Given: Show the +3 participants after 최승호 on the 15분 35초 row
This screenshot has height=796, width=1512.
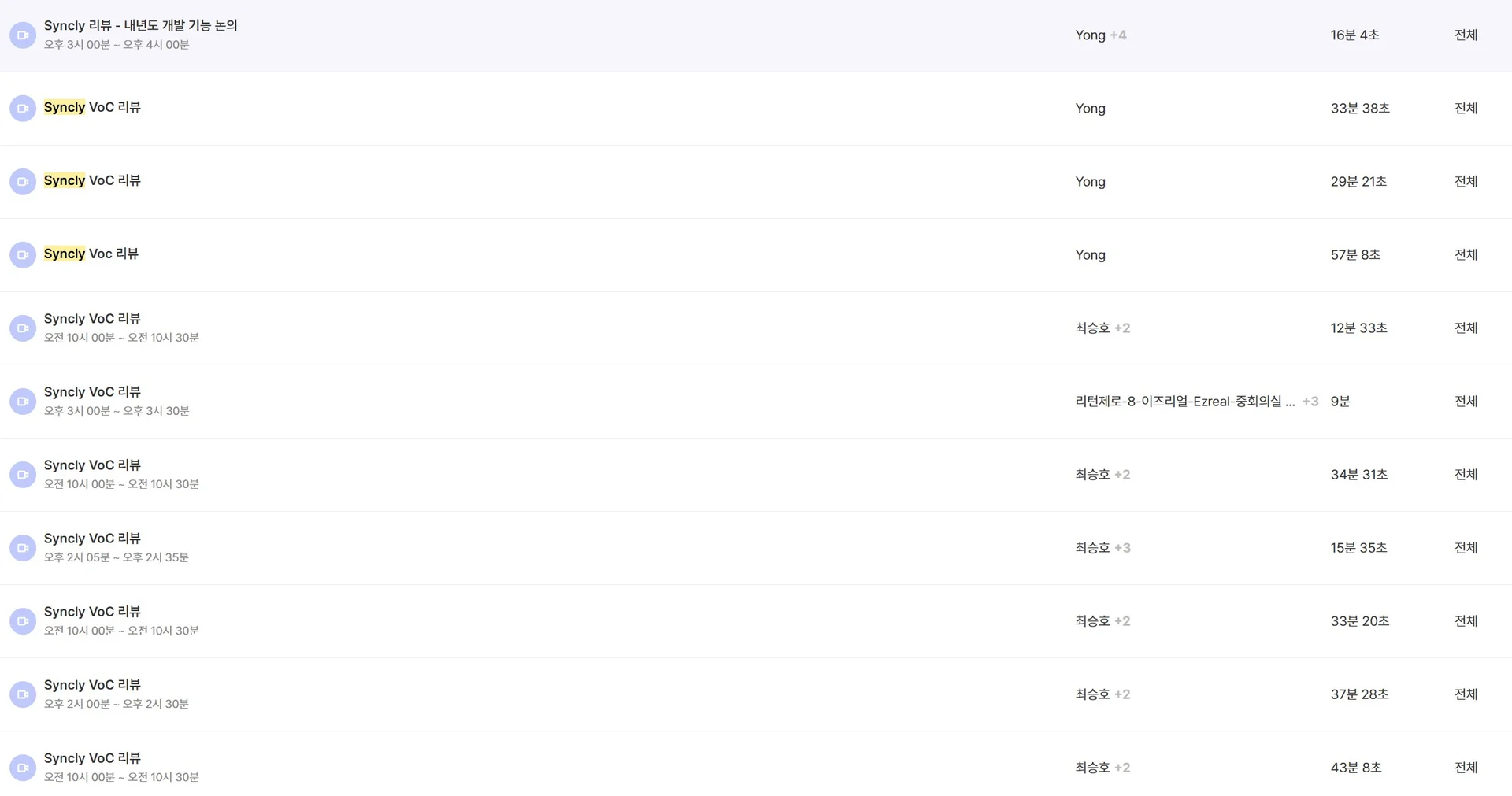Looking at the screenshot, I should coord(1122,548).
